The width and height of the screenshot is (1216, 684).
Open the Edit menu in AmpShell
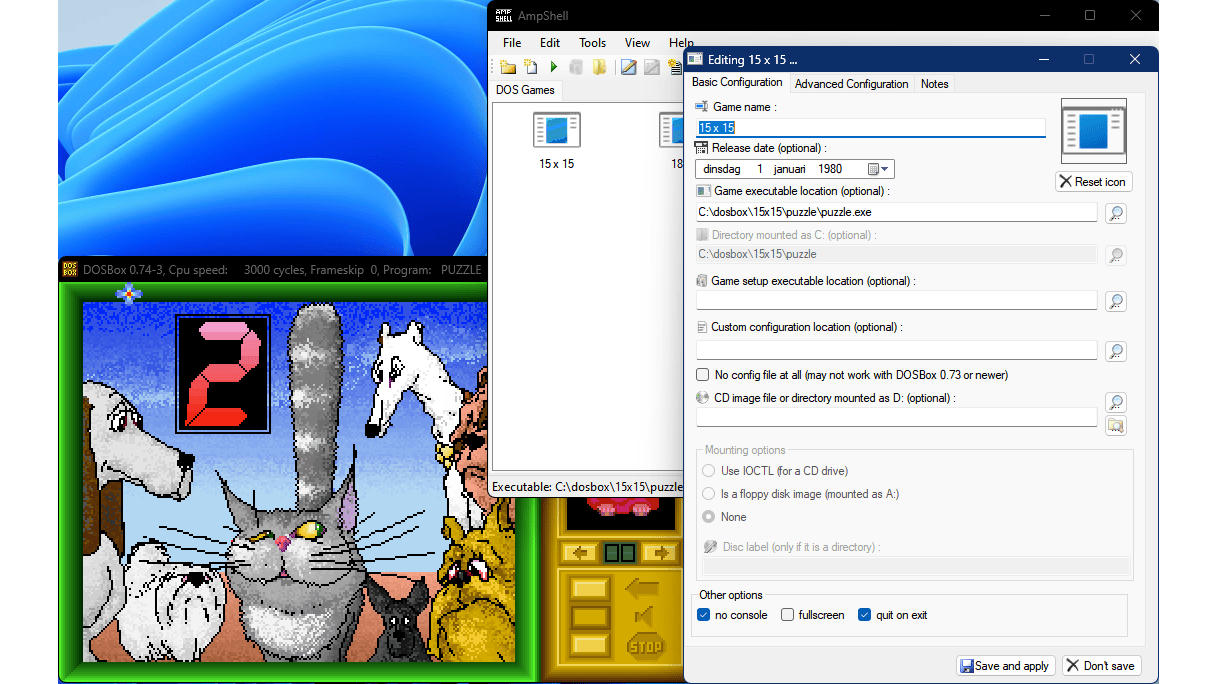click(x=550, y=43)
